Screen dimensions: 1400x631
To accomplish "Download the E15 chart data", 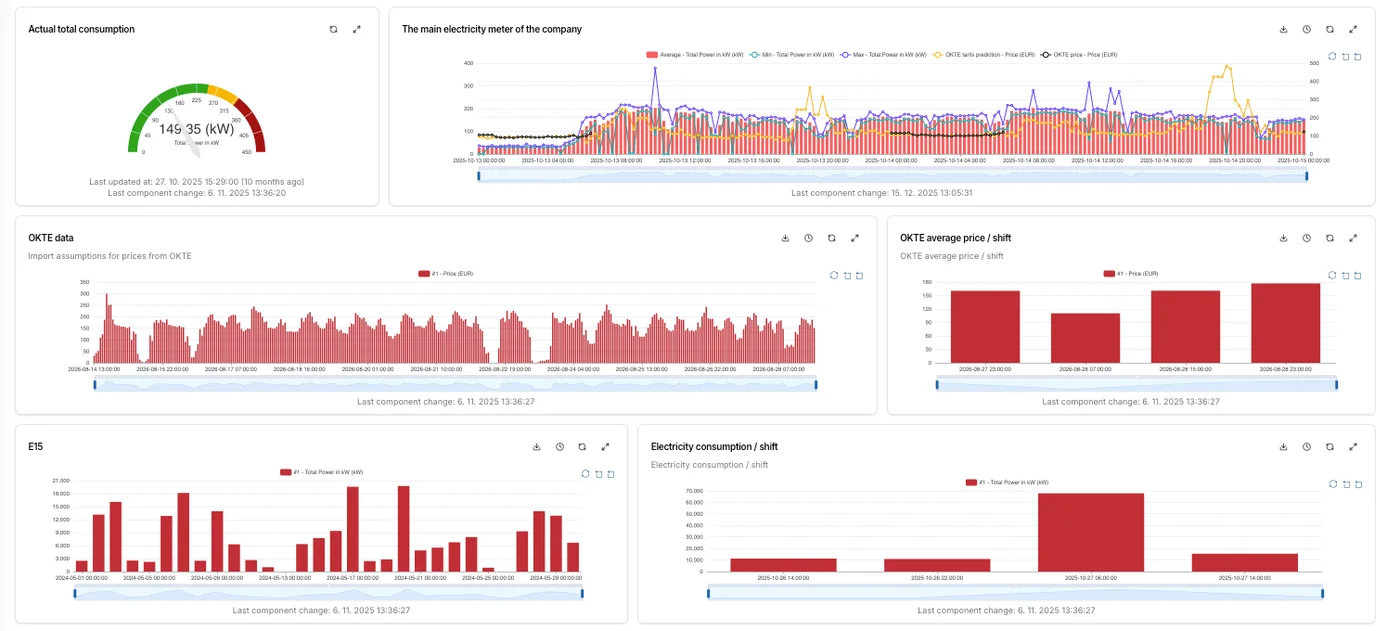I will coord(536,447).
